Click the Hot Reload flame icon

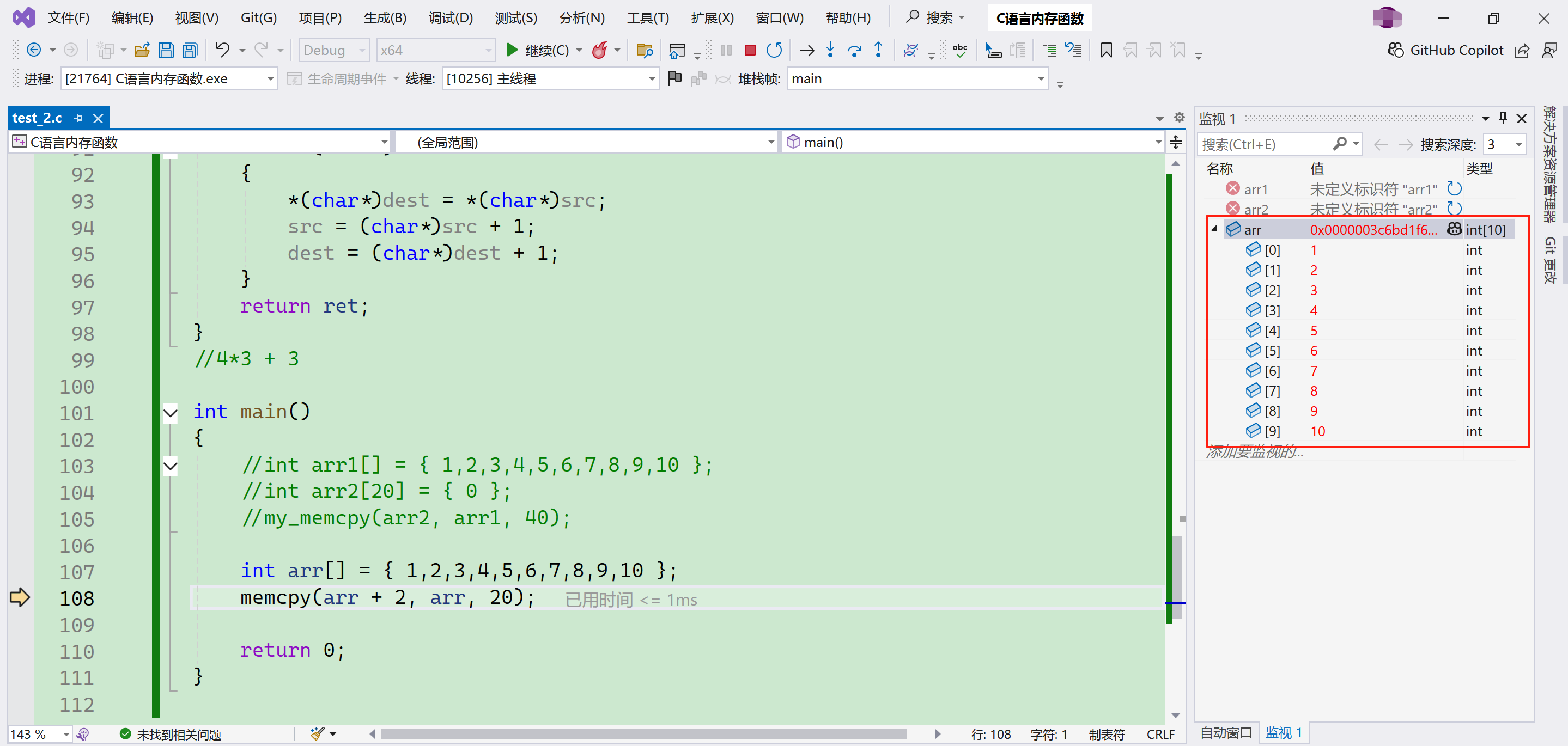[x=600, y=51]
